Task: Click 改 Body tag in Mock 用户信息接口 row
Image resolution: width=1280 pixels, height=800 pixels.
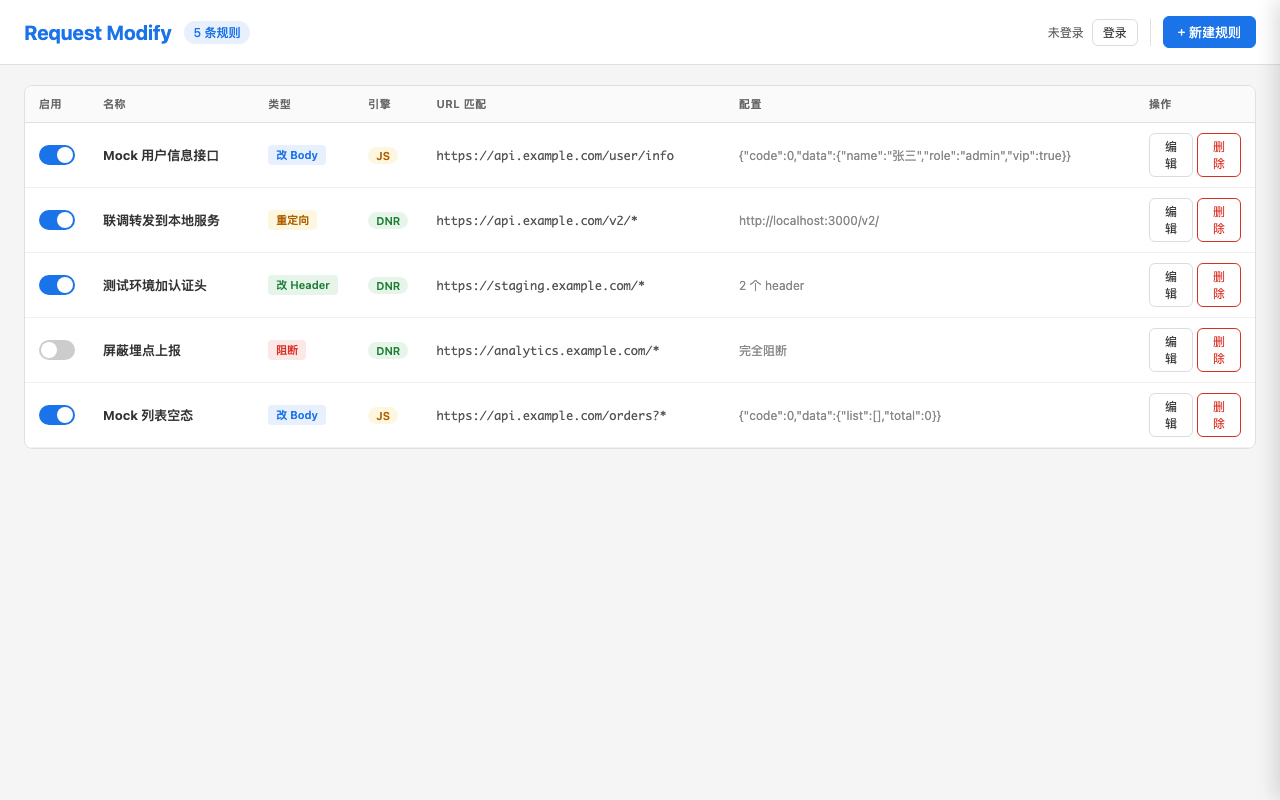Action: coord(297,155)
